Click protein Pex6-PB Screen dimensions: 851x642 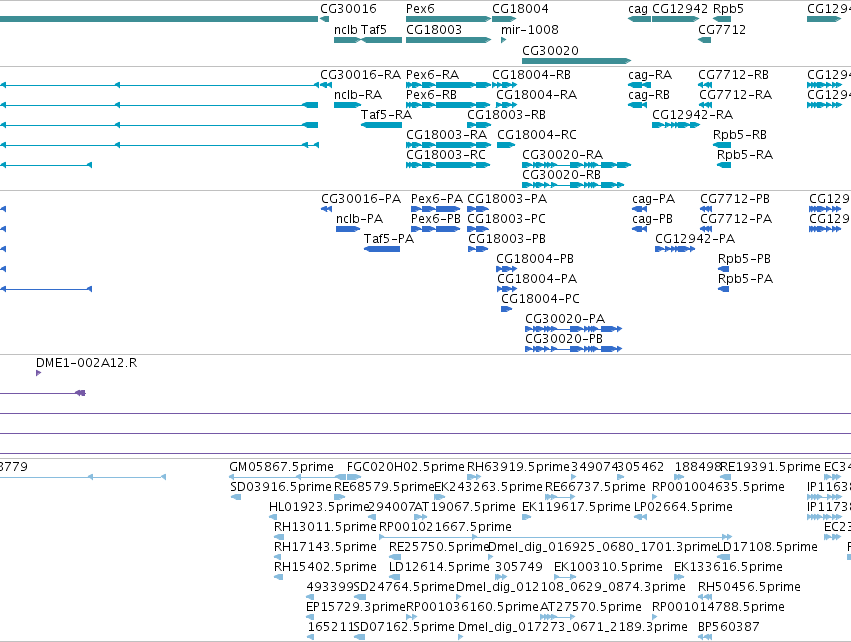(x=436, y=219)
